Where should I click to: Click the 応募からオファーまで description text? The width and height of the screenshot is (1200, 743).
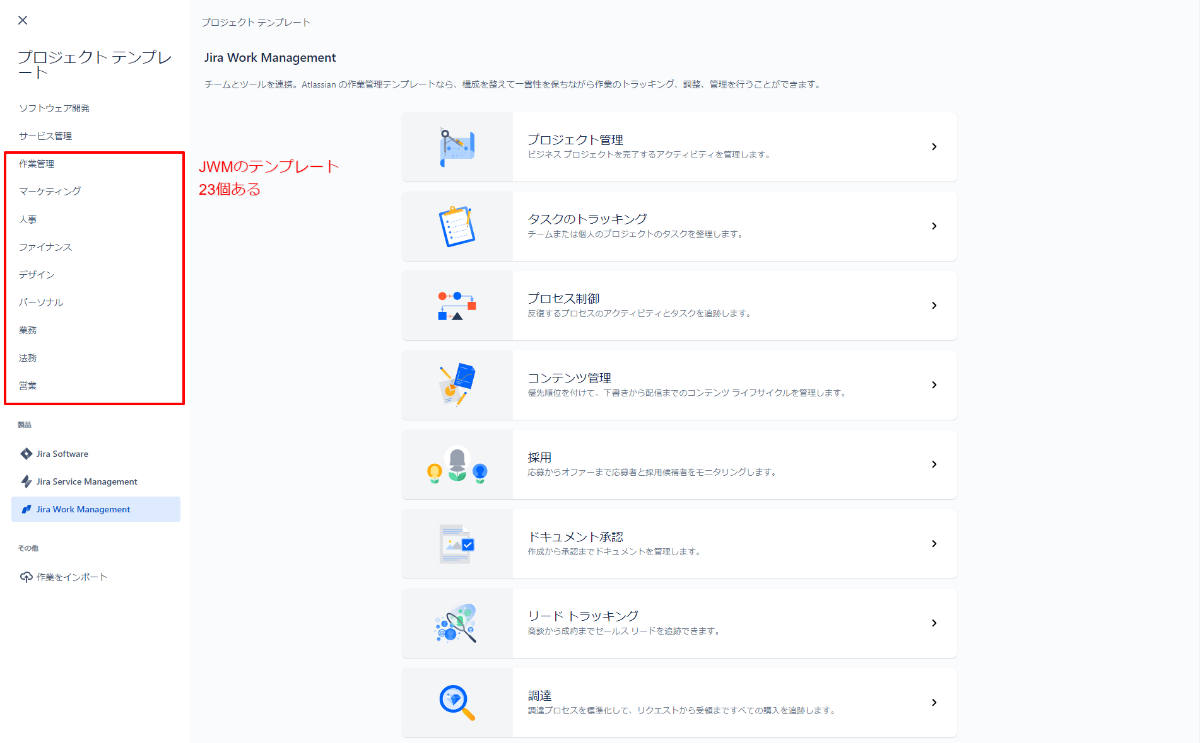coord(652,472)
